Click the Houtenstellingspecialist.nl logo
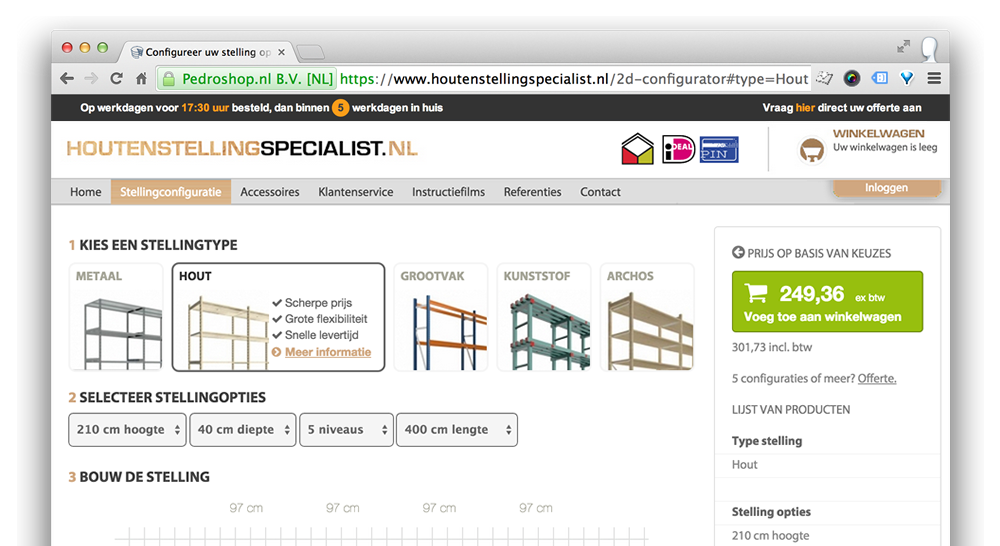1000x546 pixels. click(242, 149)
